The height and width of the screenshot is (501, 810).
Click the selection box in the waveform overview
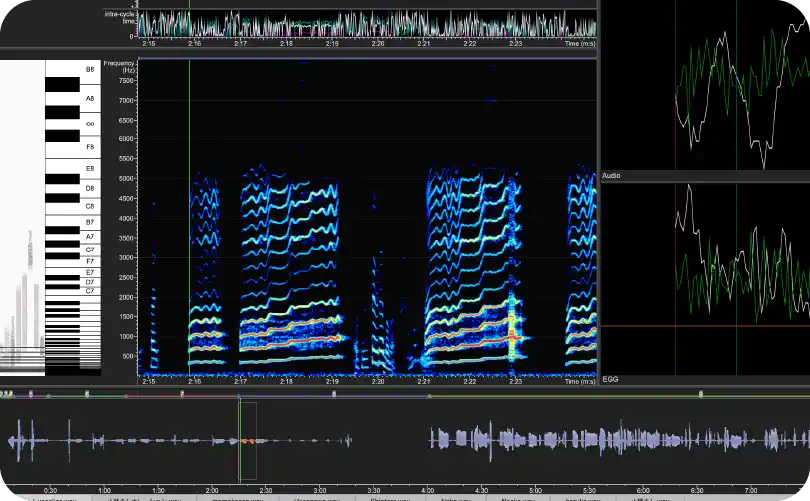point(247,440)
